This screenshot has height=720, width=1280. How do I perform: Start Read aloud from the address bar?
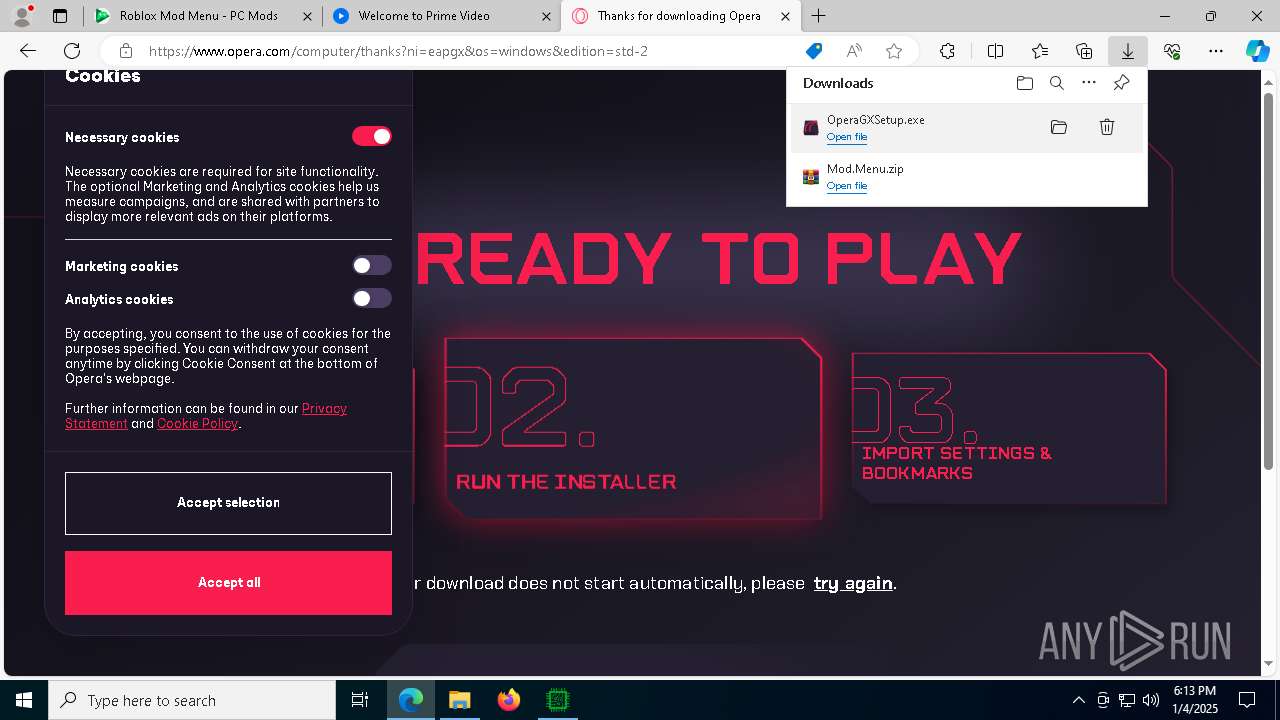click(x=854, y=51)
